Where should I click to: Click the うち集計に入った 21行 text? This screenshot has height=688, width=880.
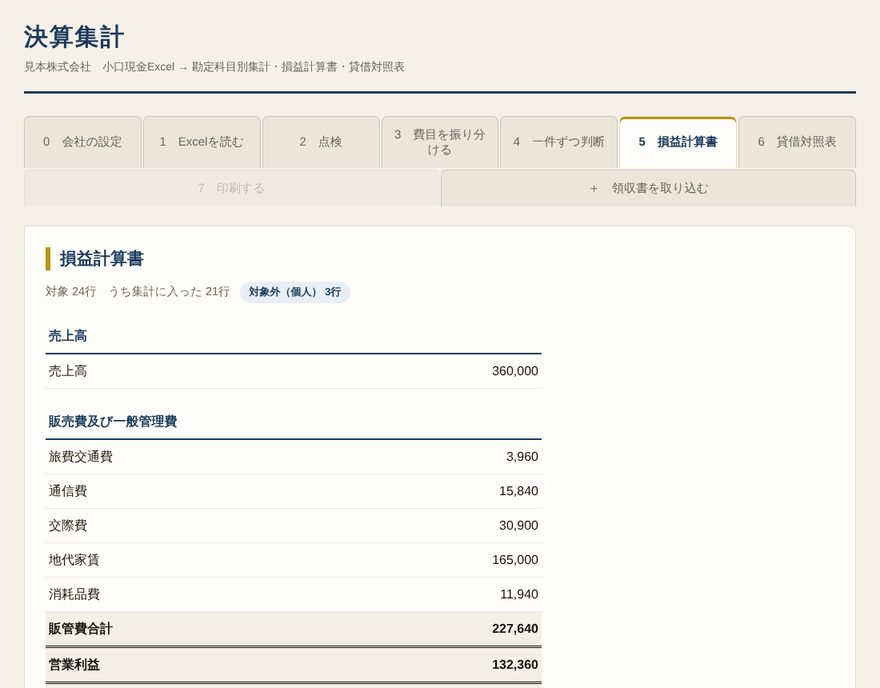[x=169, y=291]
